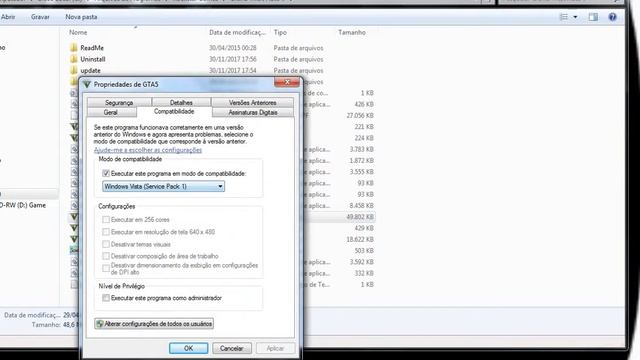Click the 503 KB file size cell

[x=364, y=251]
